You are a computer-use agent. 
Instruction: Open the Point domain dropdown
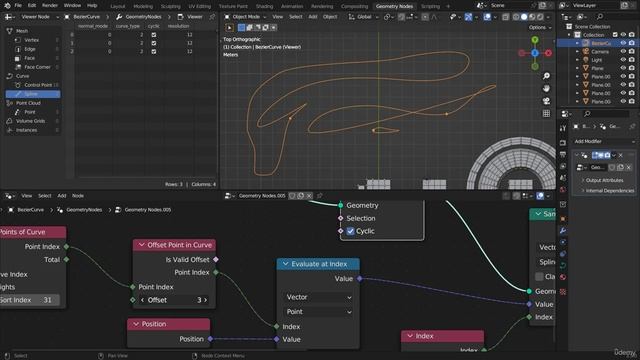pos(319,312)
